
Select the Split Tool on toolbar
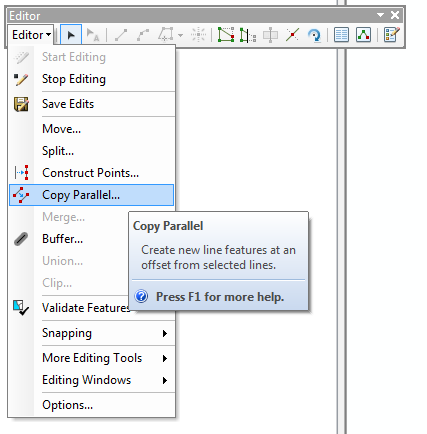point(292,35)
